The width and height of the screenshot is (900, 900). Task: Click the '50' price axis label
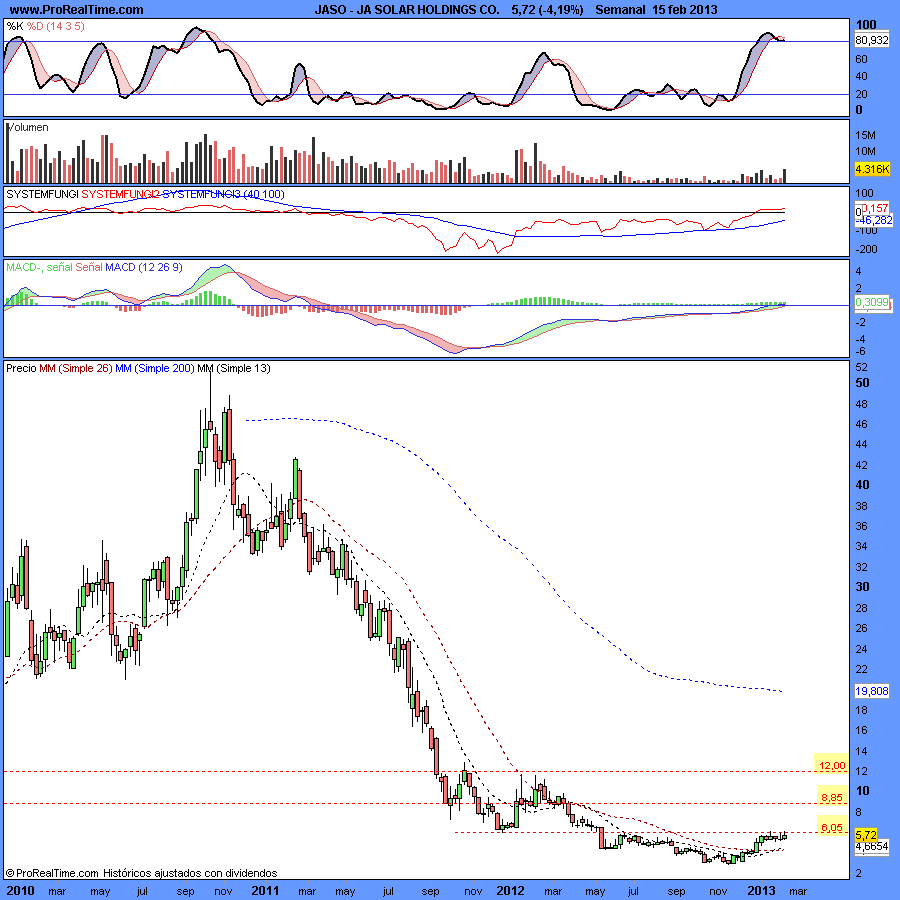[862, 383]
